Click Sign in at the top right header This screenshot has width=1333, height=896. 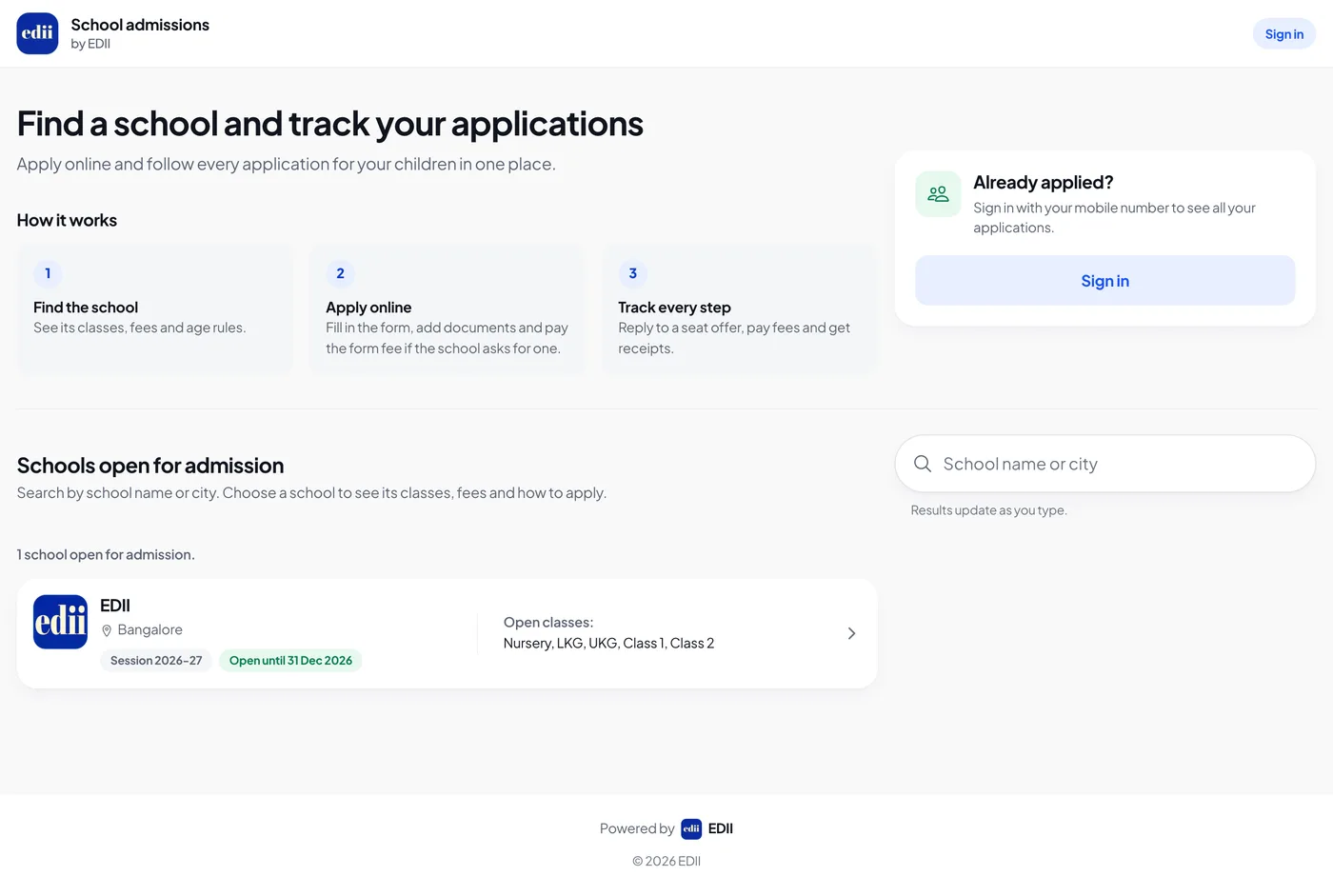point(1283,34)
